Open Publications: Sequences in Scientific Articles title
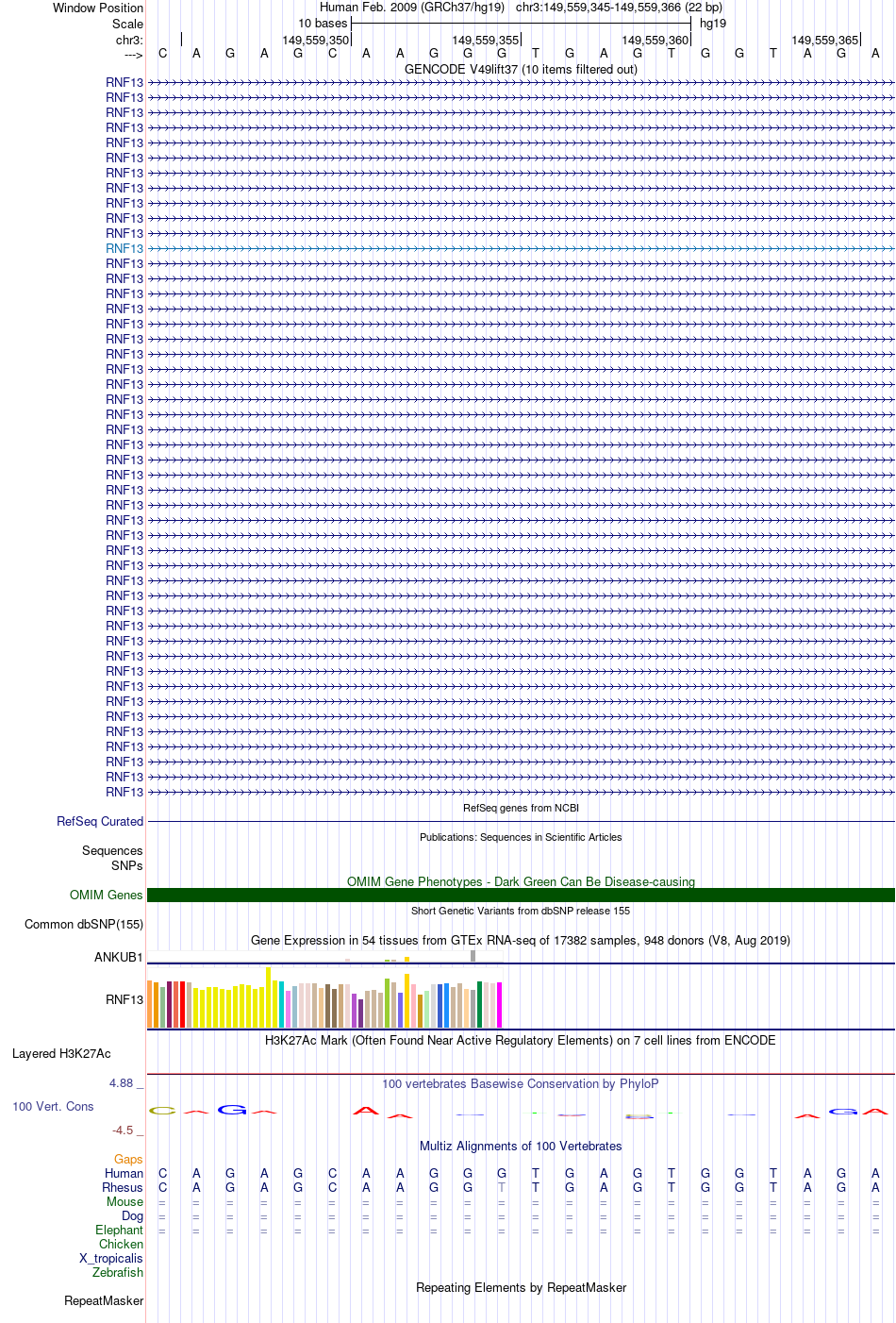 click(521, 837)
